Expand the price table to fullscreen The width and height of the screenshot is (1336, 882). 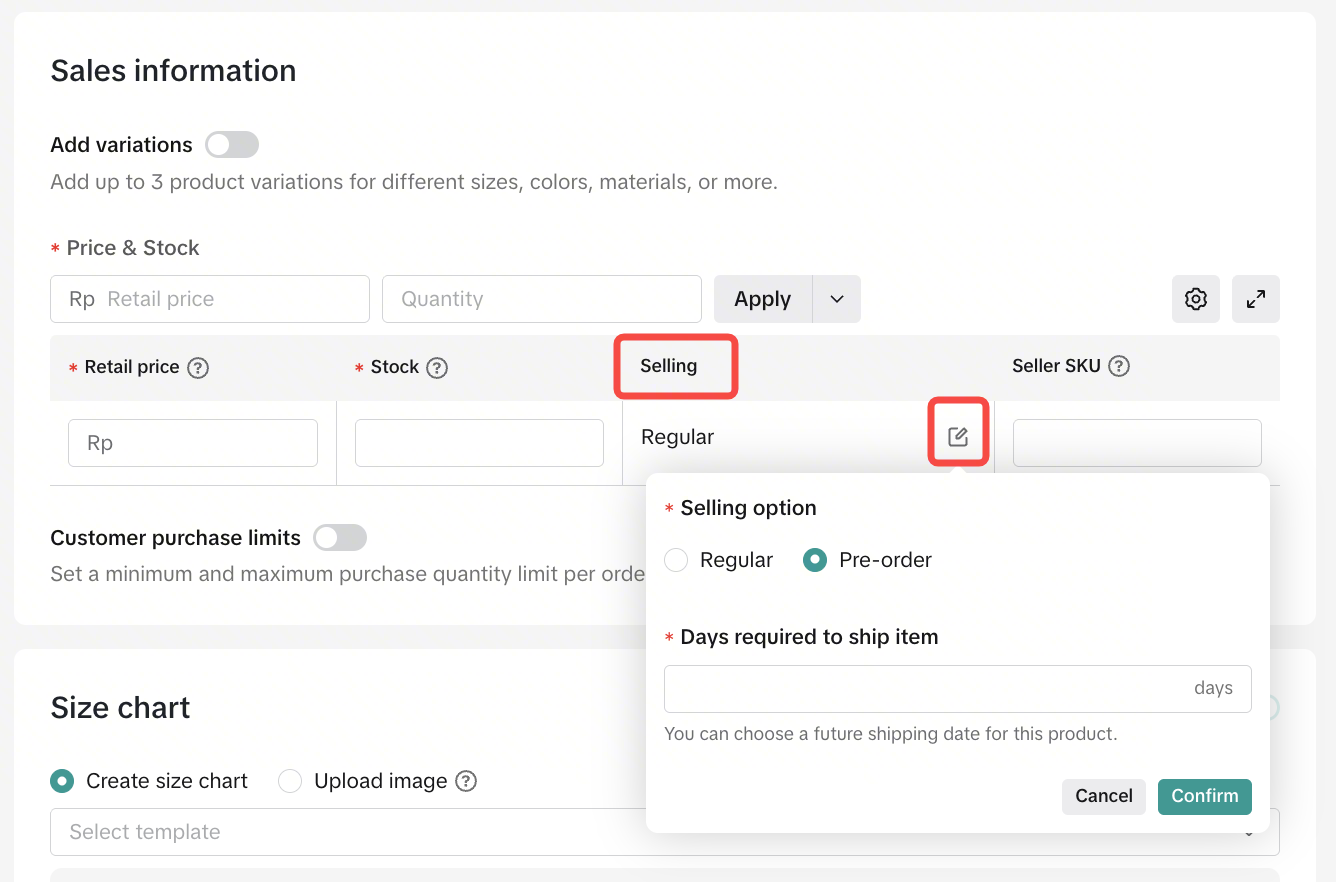coord(1255,299)
